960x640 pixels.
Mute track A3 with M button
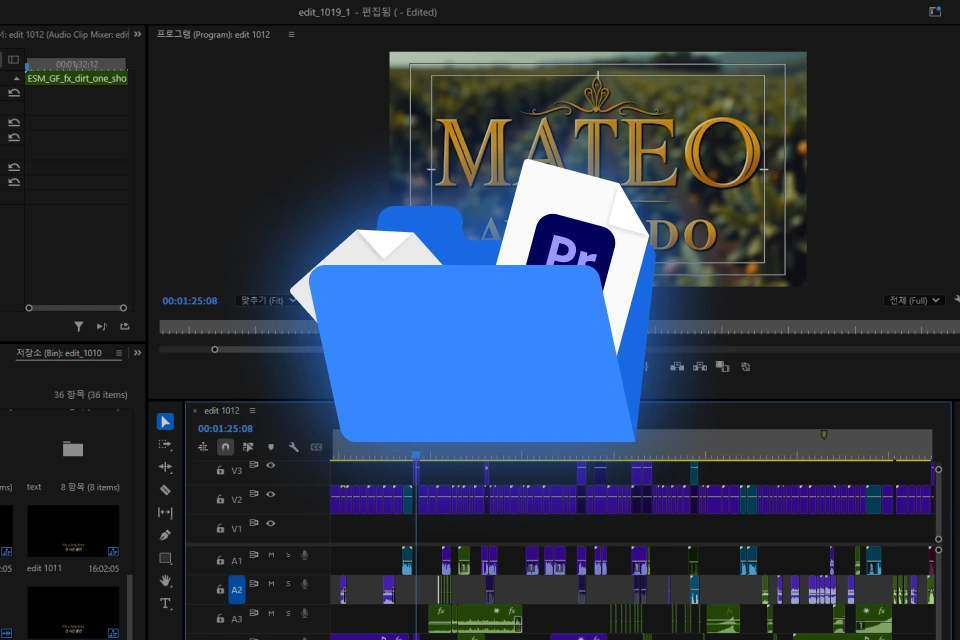[x=271, y=613]
